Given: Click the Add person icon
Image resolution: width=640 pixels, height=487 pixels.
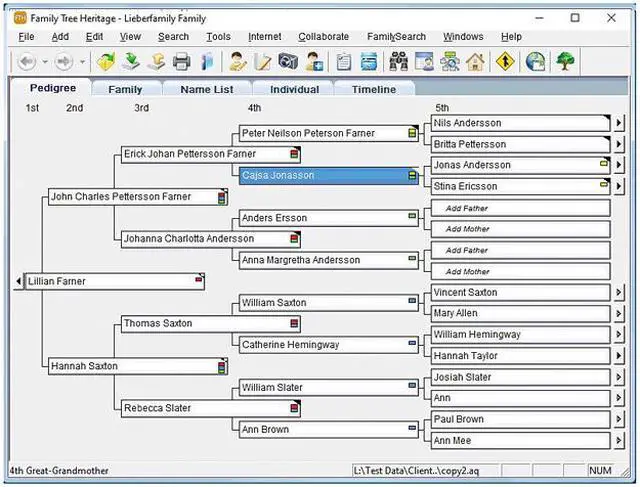Looking at the screenshot, I should point(314,62).
